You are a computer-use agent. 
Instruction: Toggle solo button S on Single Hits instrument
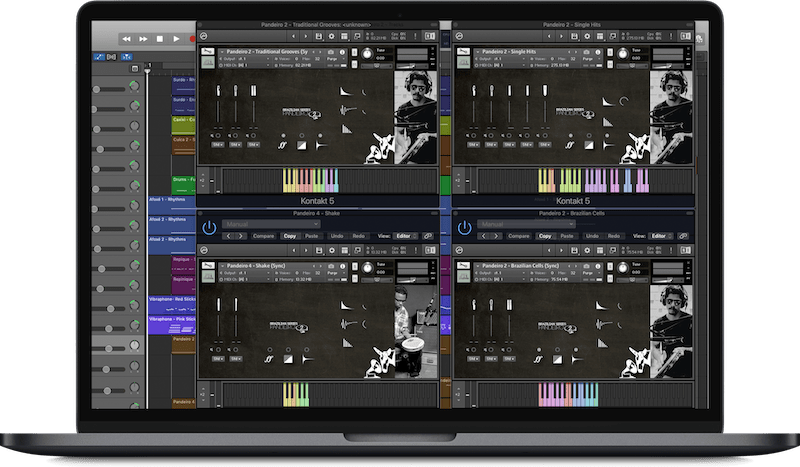click(x=609, y=52)
